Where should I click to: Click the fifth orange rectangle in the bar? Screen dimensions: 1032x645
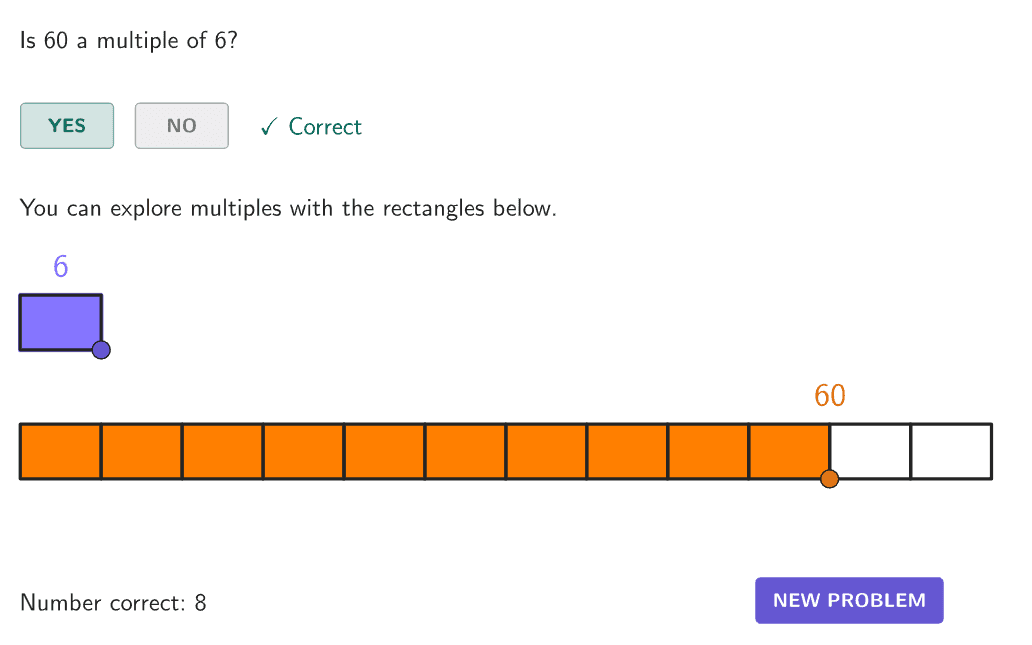(x=384, y=451)
